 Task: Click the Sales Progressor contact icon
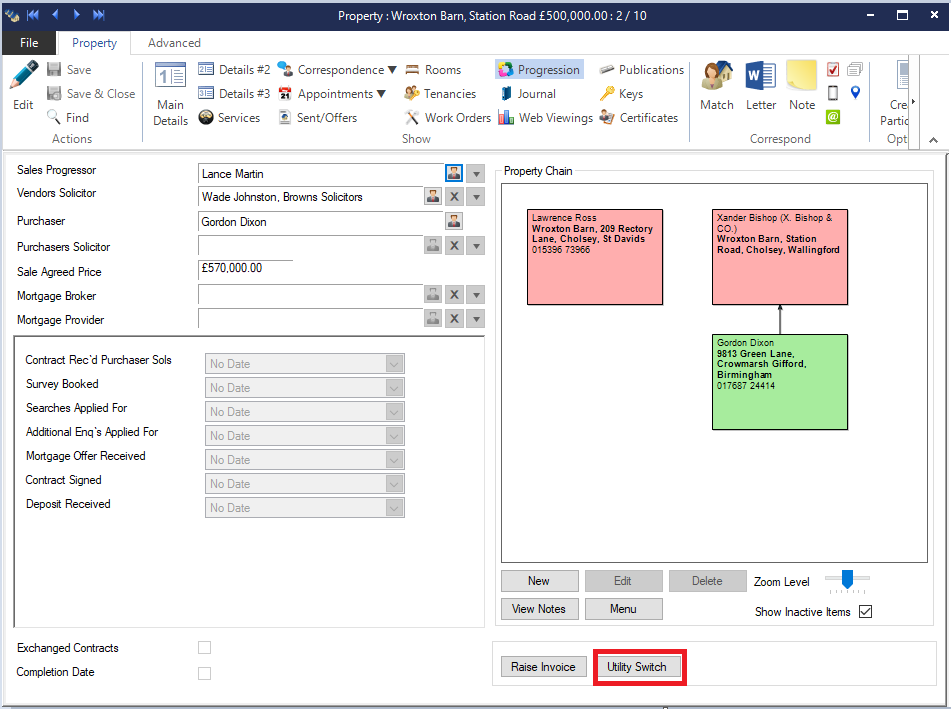[x=454, y=173]
